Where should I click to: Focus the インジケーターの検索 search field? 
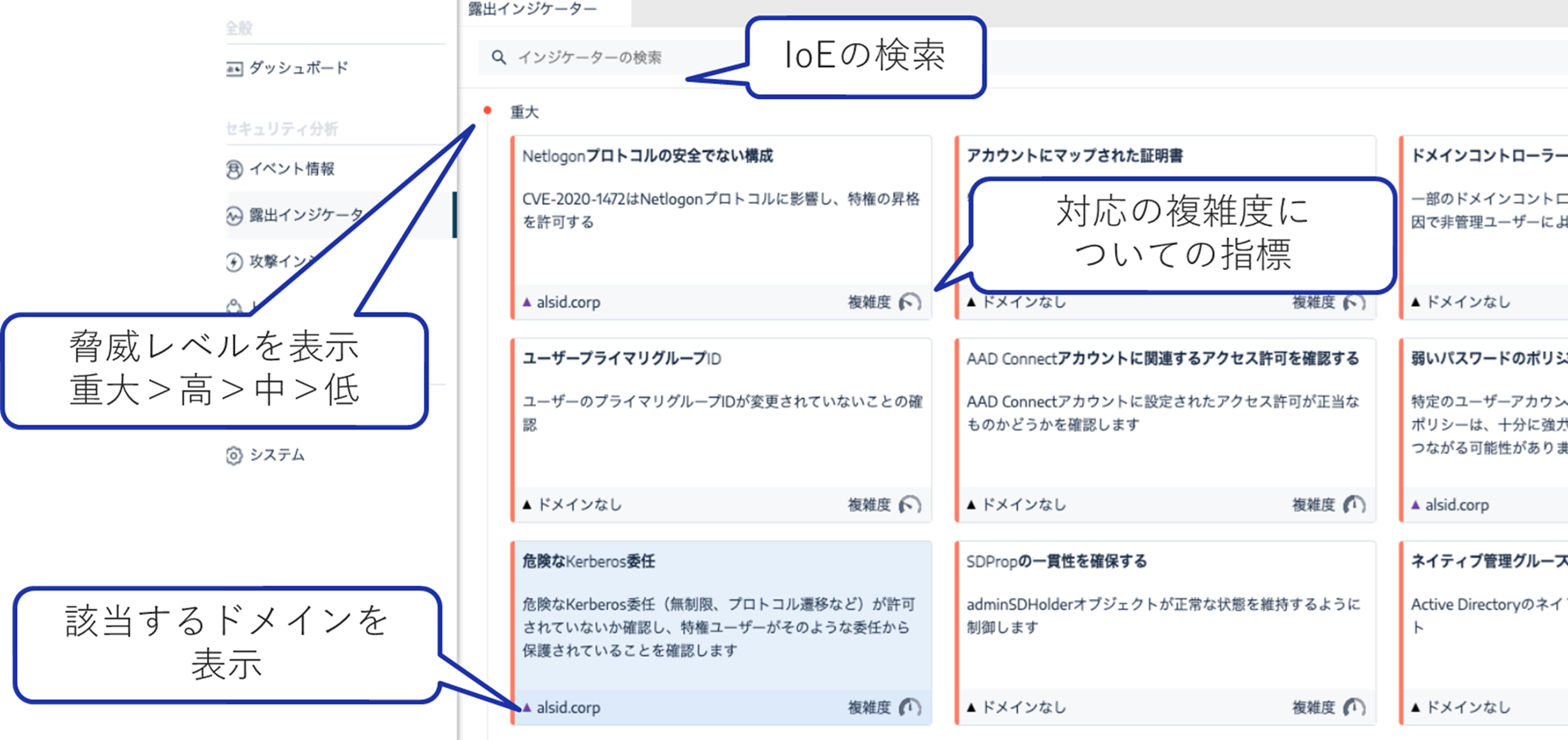tap(1022, 57)
